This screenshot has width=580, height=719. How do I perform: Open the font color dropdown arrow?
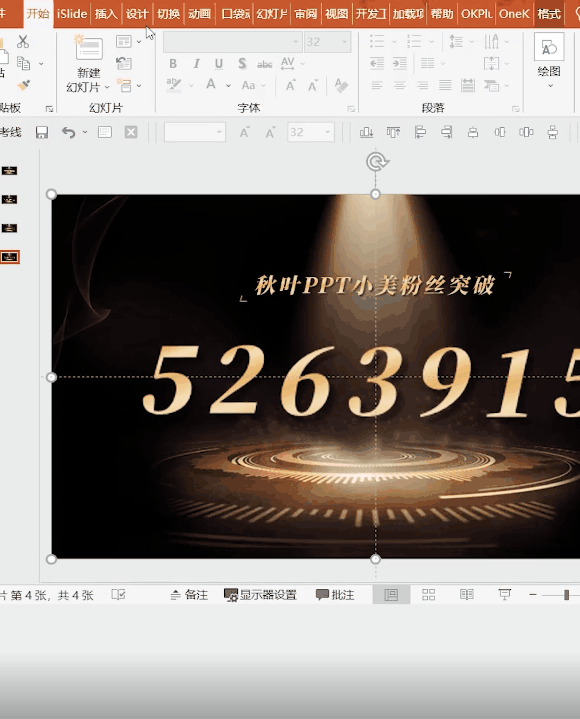pos(228,85)
